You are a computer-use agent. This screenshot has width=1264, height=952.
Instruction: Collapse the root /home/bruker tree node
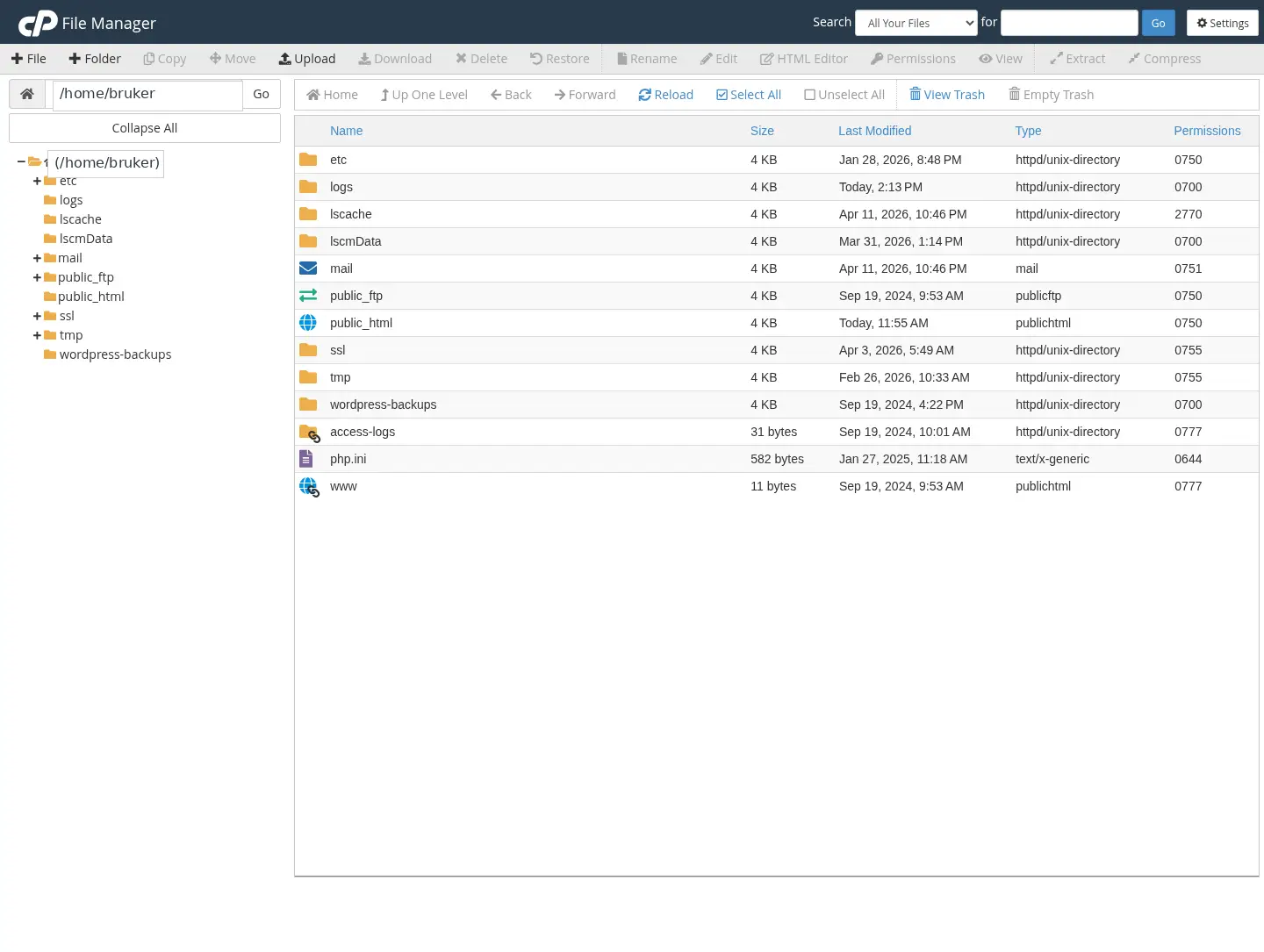tap(19, 161)
